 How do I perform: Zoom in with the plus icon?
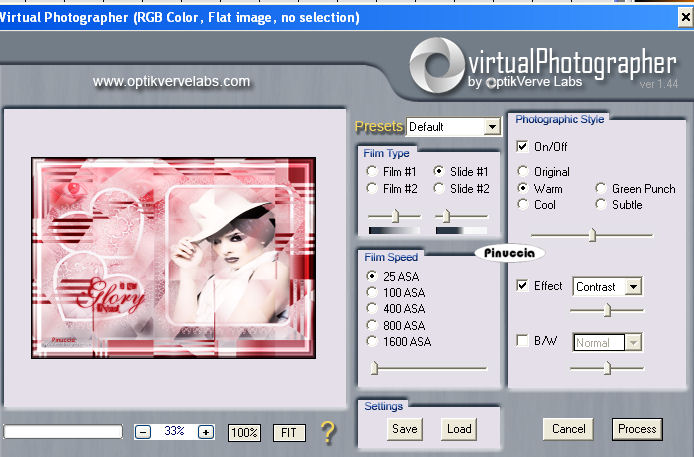tap(206, 432)
